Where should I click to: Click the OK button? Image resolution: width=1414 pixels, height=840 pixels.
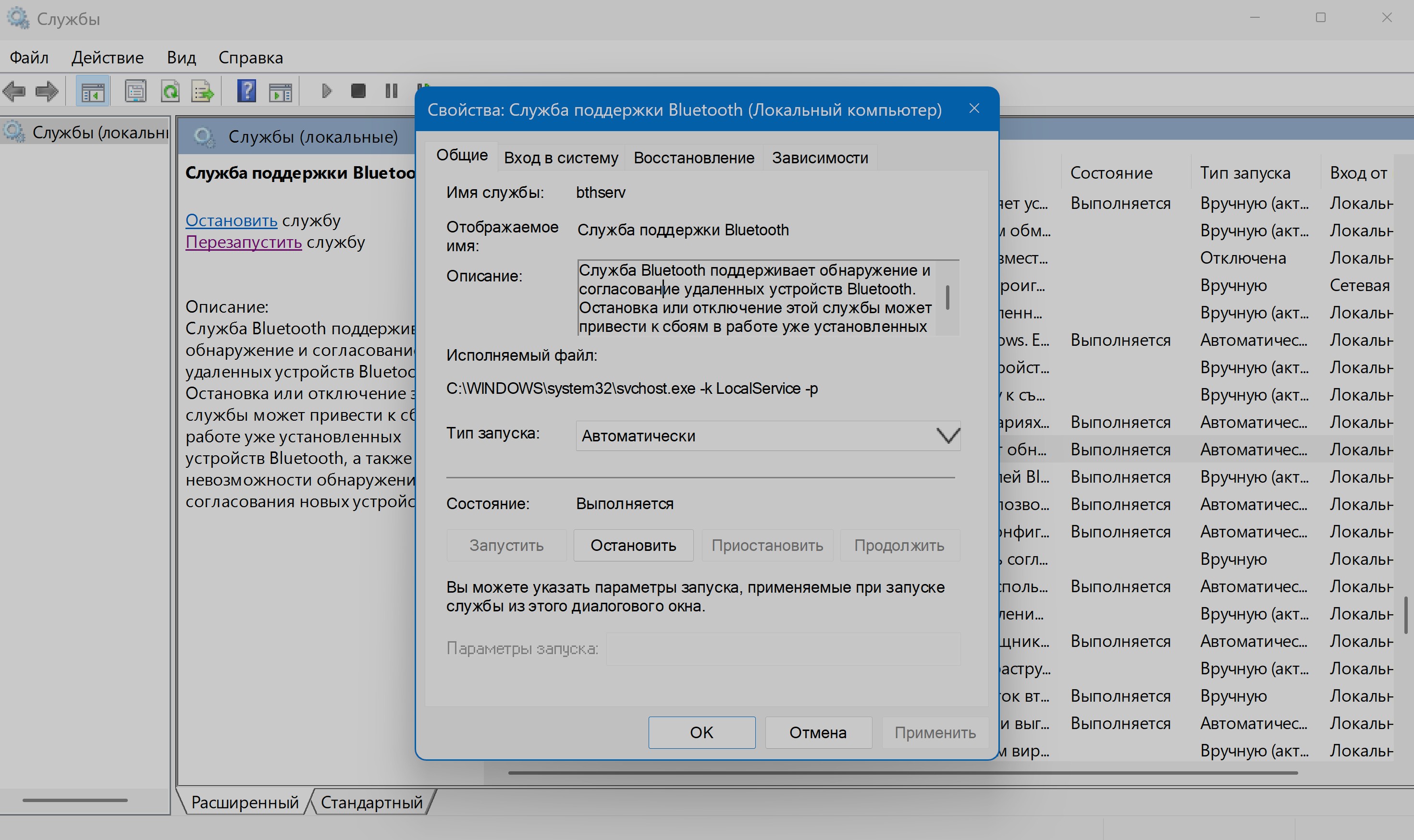click(x=701, y=732)
